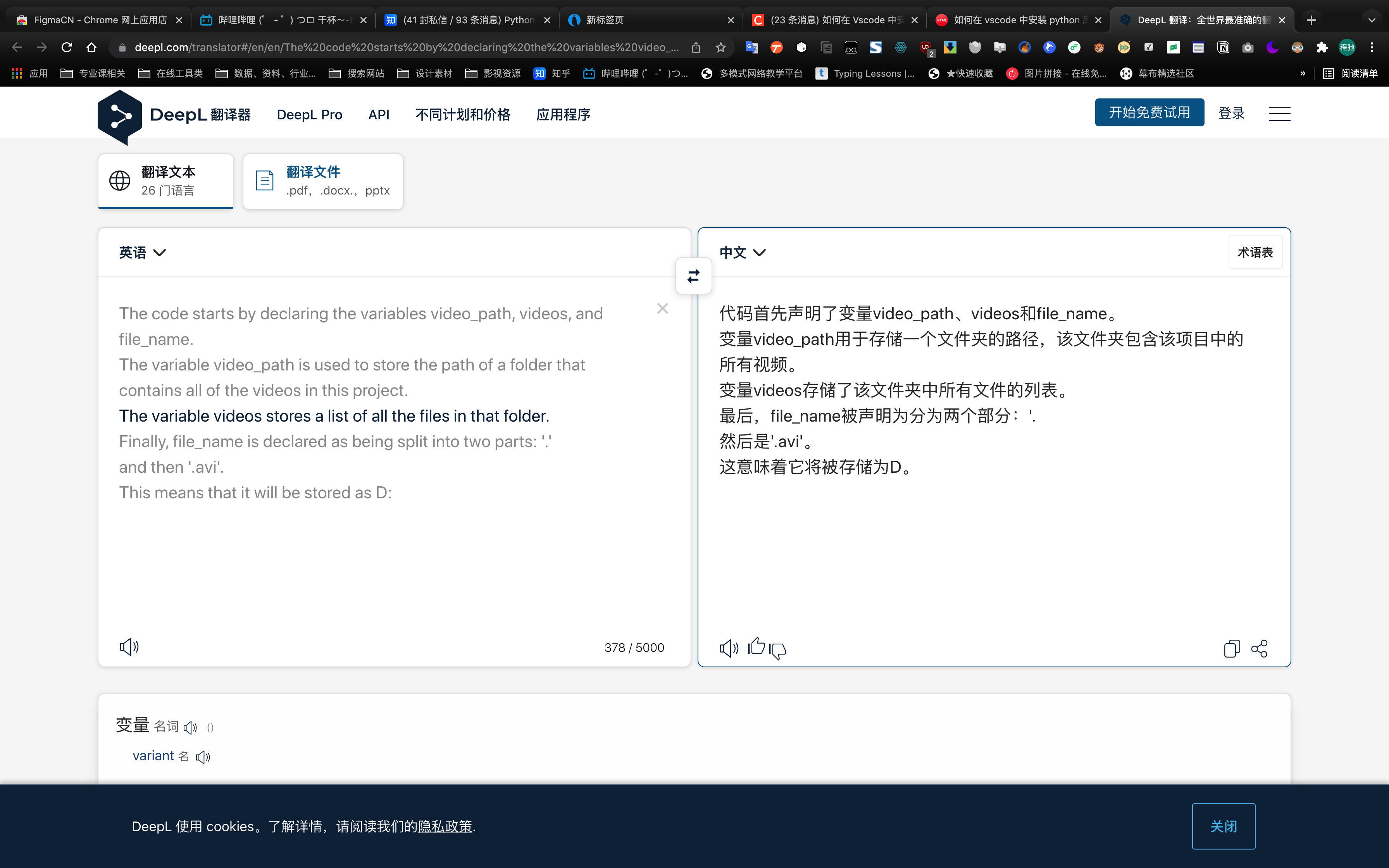Dismiss cookie banner with 关闭
Screen dimensions: 1389x868
pos(1223,826)
